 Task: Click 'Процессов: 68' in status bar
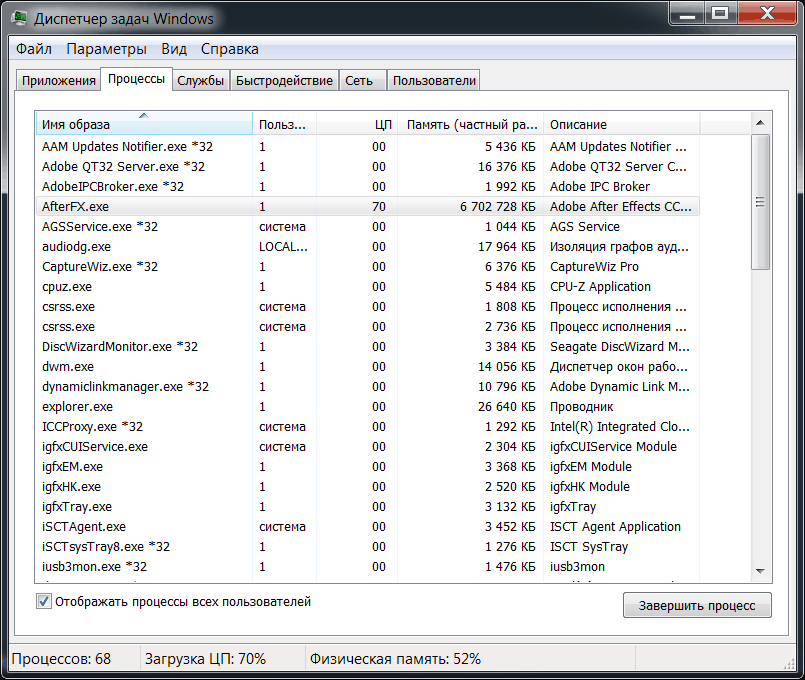pyautogui.click(x=61, y=658)
